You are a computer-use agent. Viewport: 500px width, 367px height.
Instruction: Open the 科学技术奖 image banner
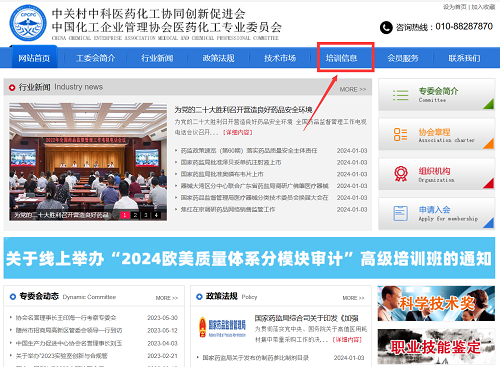click(x=436, y=303)
